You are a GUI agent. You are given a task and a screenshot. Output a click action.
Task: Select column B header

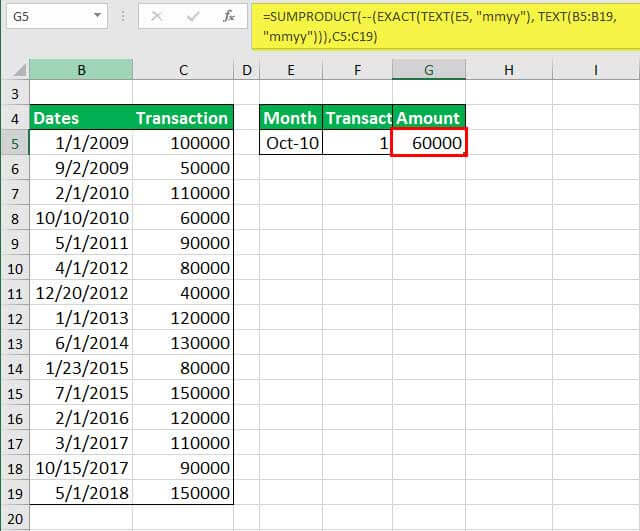coord(81,70)
